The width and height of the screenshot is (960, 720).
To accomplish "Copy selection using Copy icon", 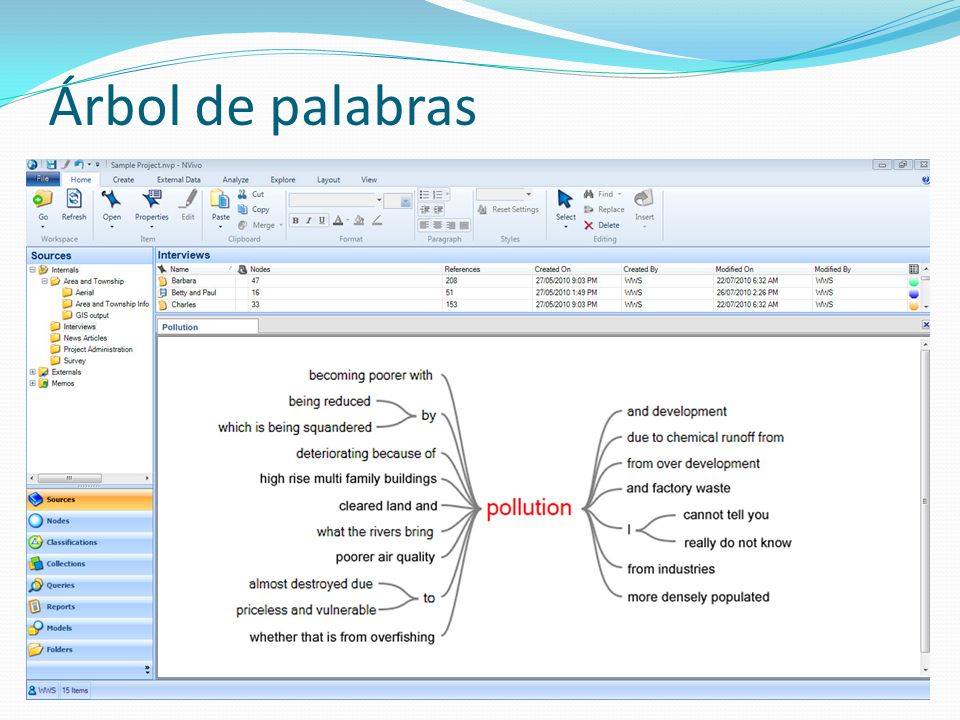I will (x=242, y=209).
